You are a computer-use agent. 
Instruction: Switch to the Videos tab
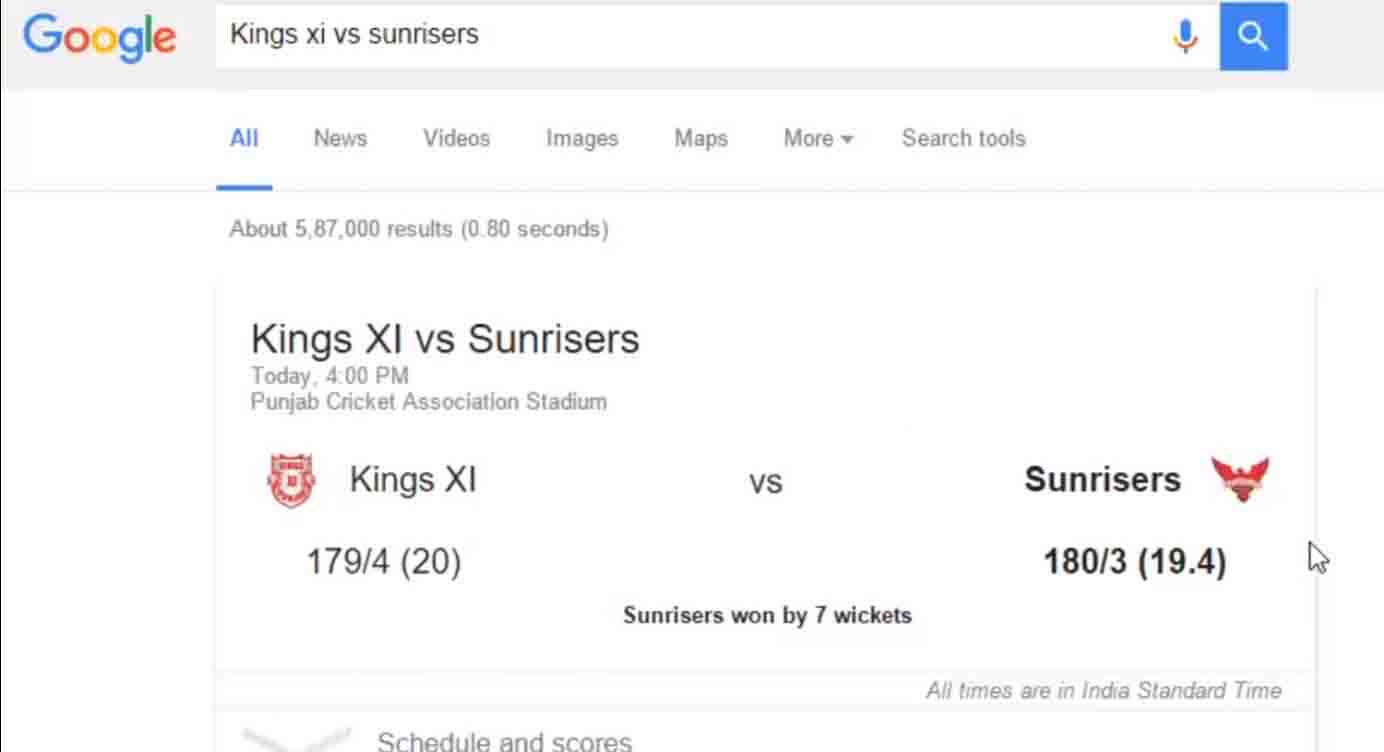[x=456, y=139]
